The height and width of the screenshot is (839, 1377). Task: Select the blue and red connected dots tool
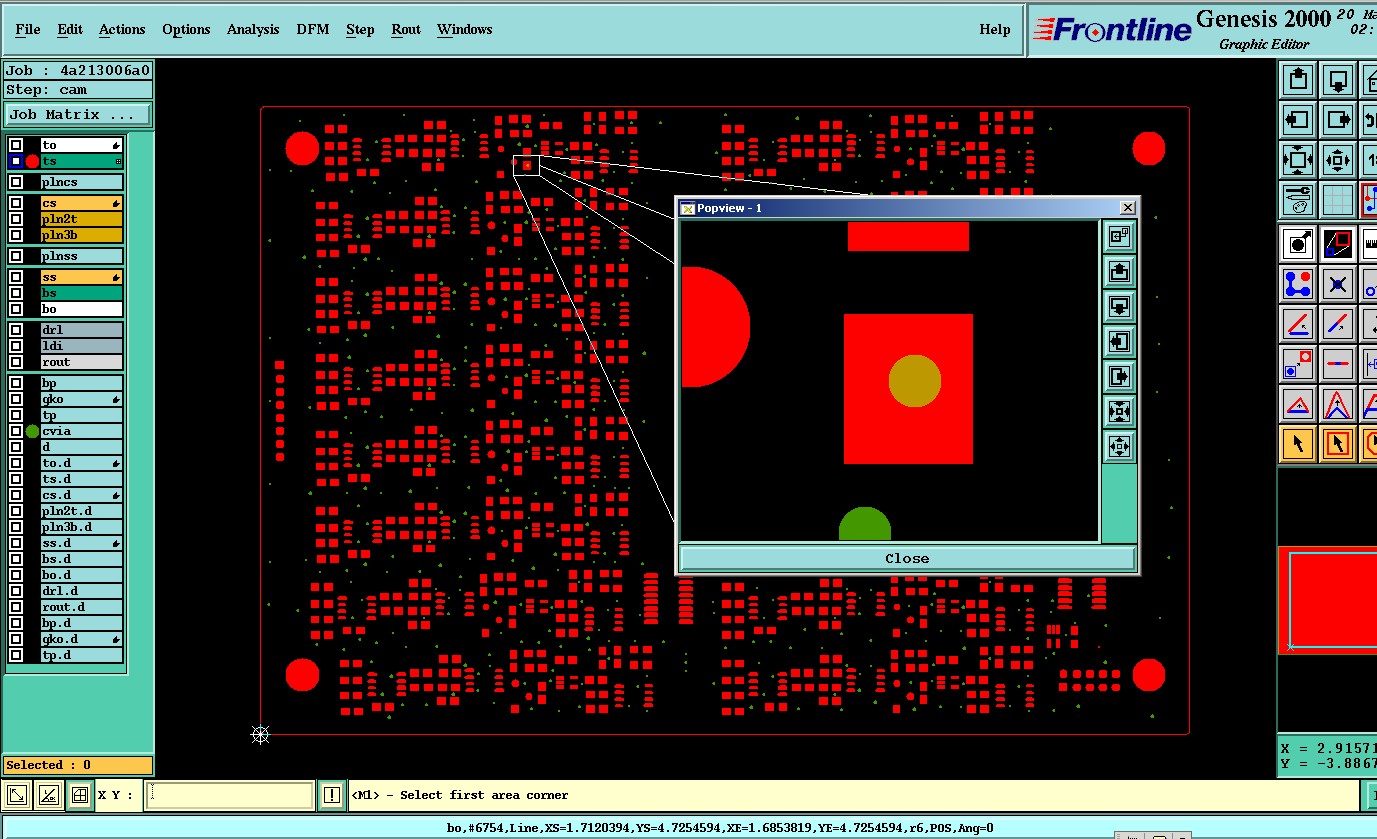1297,284
